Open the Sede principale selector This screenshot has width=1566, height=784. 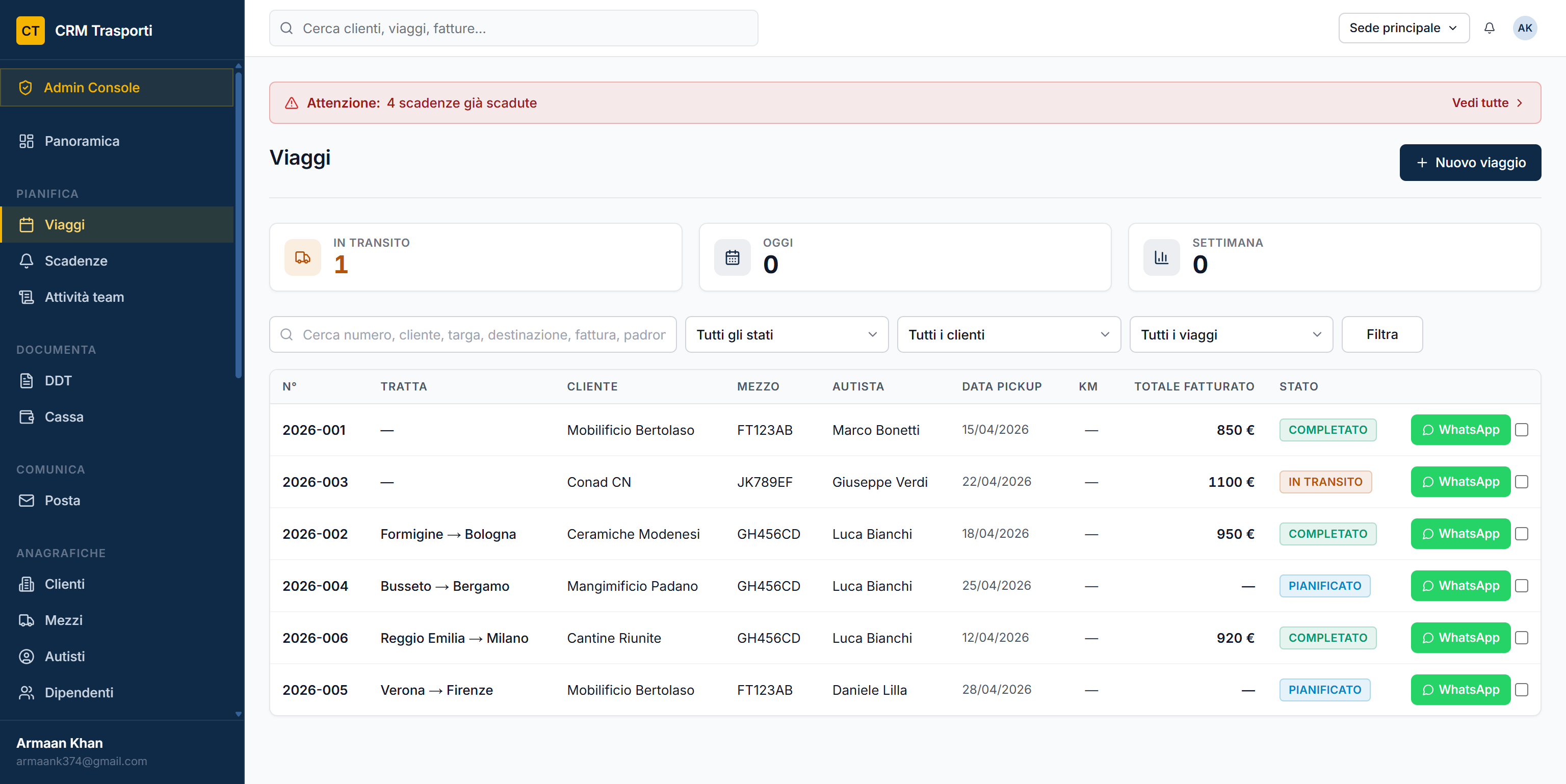(x=1403, y=28)
